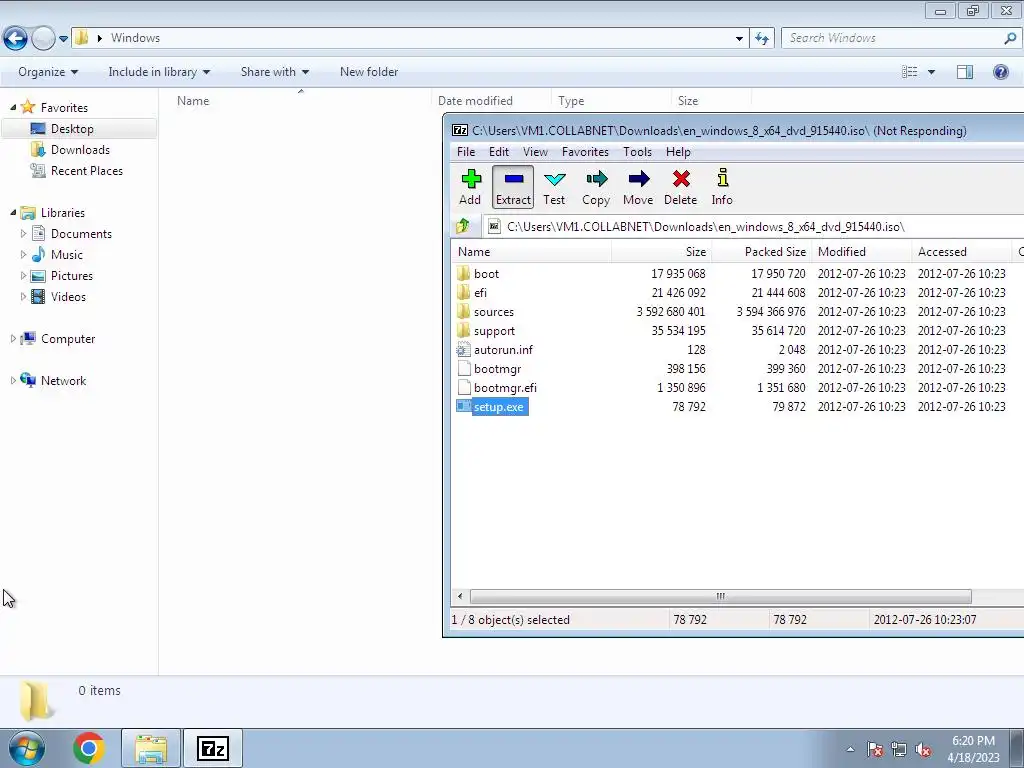
Task: Expand the Network tree node
Action: tap(13, 380)
